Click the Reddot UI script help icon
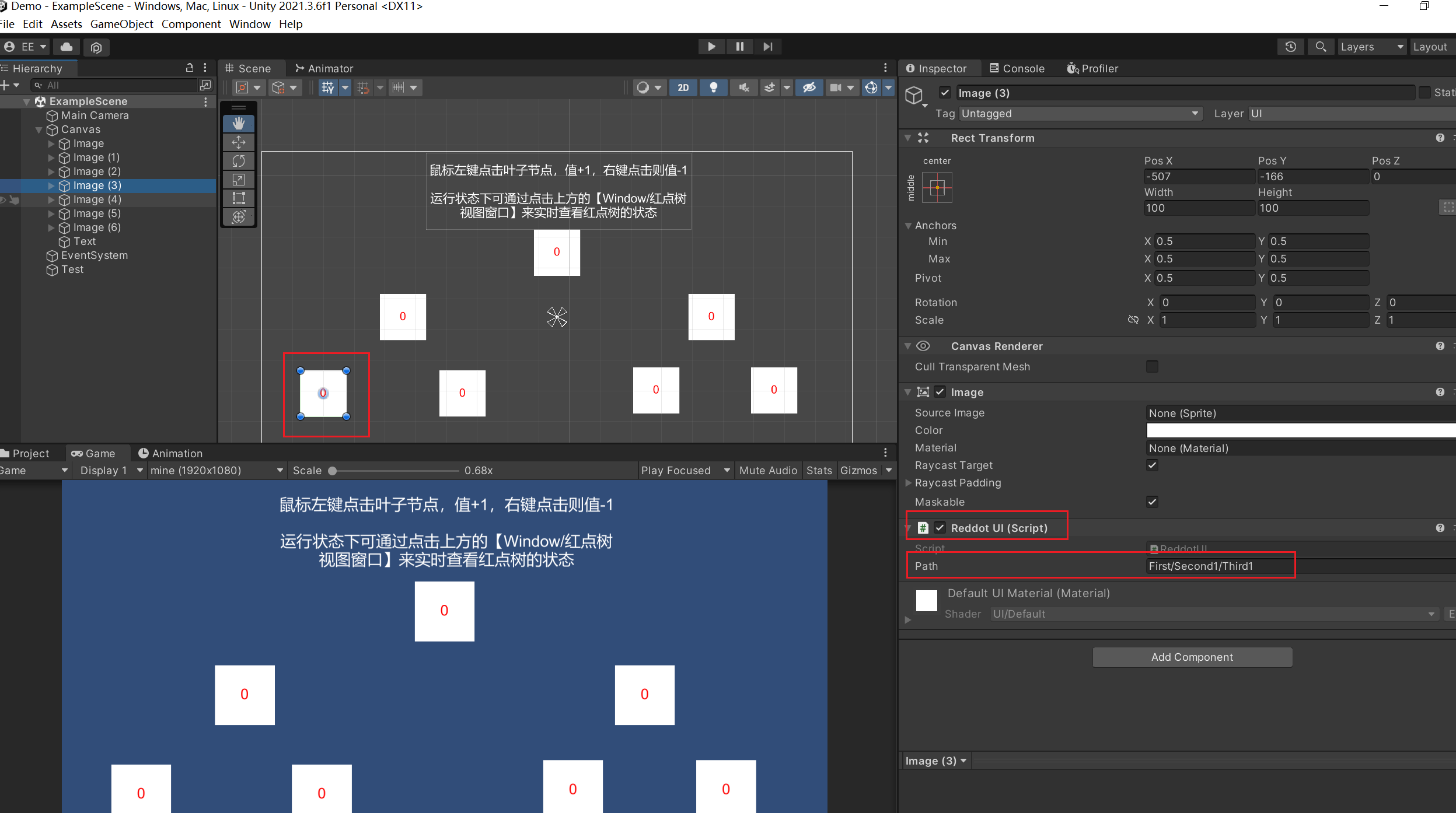This screenshot has width=1456, height=813. 1440,528
